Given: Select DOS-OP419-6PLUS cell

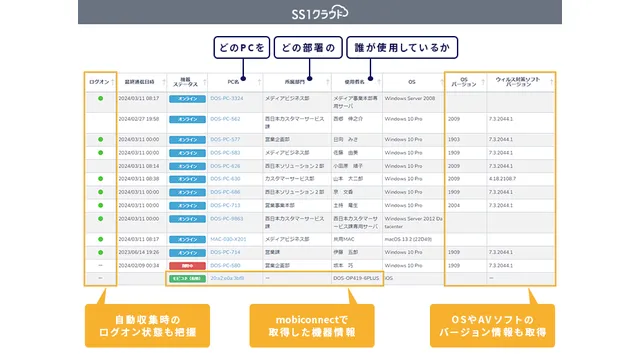Looking at the screenshot, I should click(x=356, y=278).
